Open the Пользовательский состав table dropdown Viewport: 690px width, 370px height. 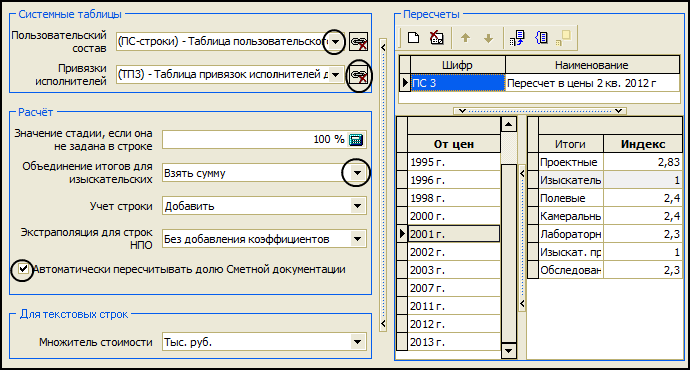coord(336,42)
